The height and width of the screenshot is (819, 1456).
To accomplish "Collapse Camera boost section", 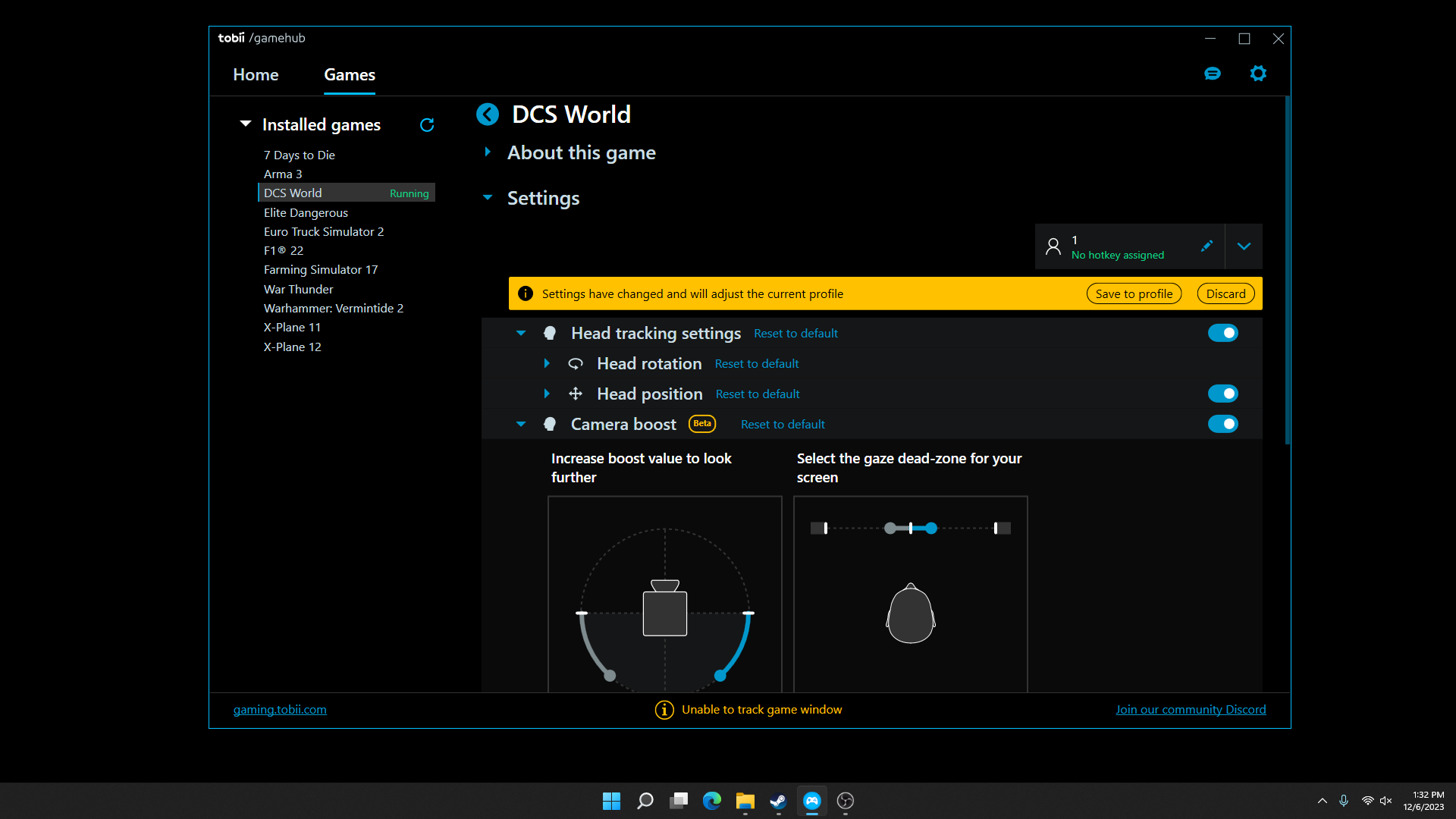I will pyautogui.click(x=521, y=424).
